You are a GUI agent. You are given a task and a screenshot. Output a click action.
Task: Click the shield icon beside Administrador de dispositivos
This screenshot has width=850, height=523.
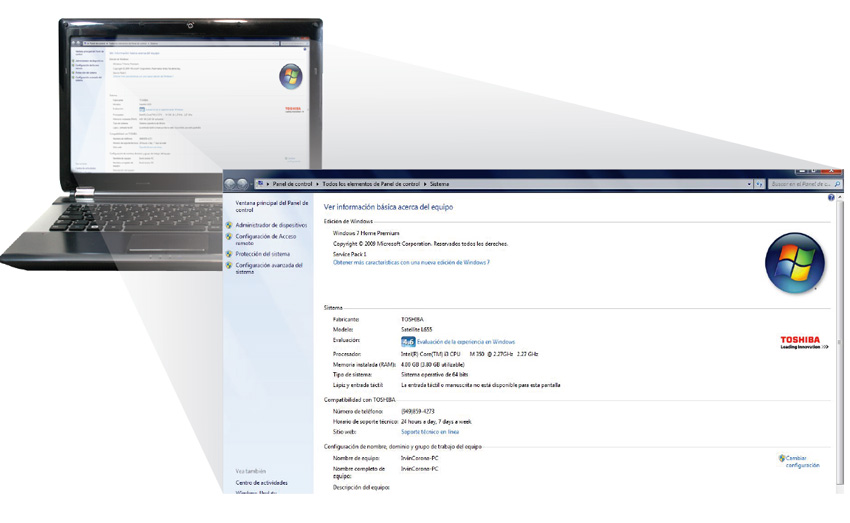coord(229,225)
